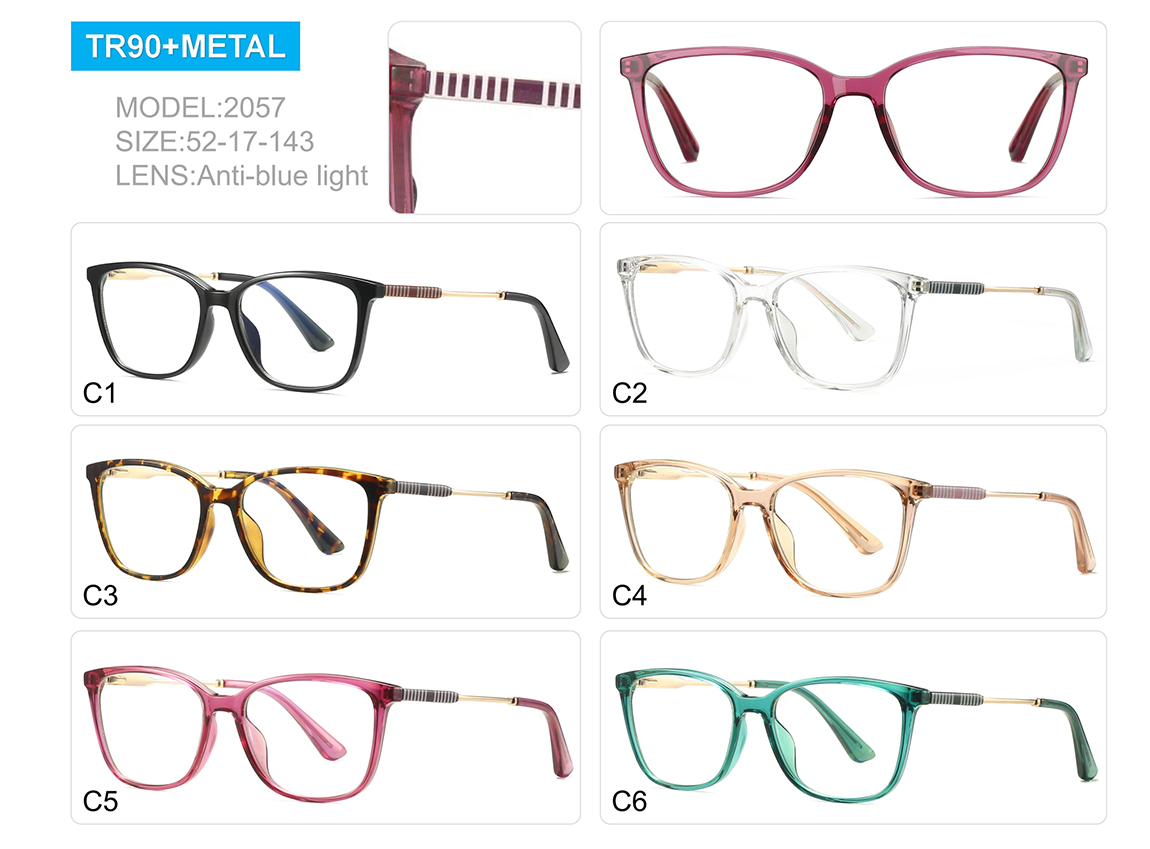Click the C4 color label
This screenshot has width=1150, height=849.
(x=629, y=596)
